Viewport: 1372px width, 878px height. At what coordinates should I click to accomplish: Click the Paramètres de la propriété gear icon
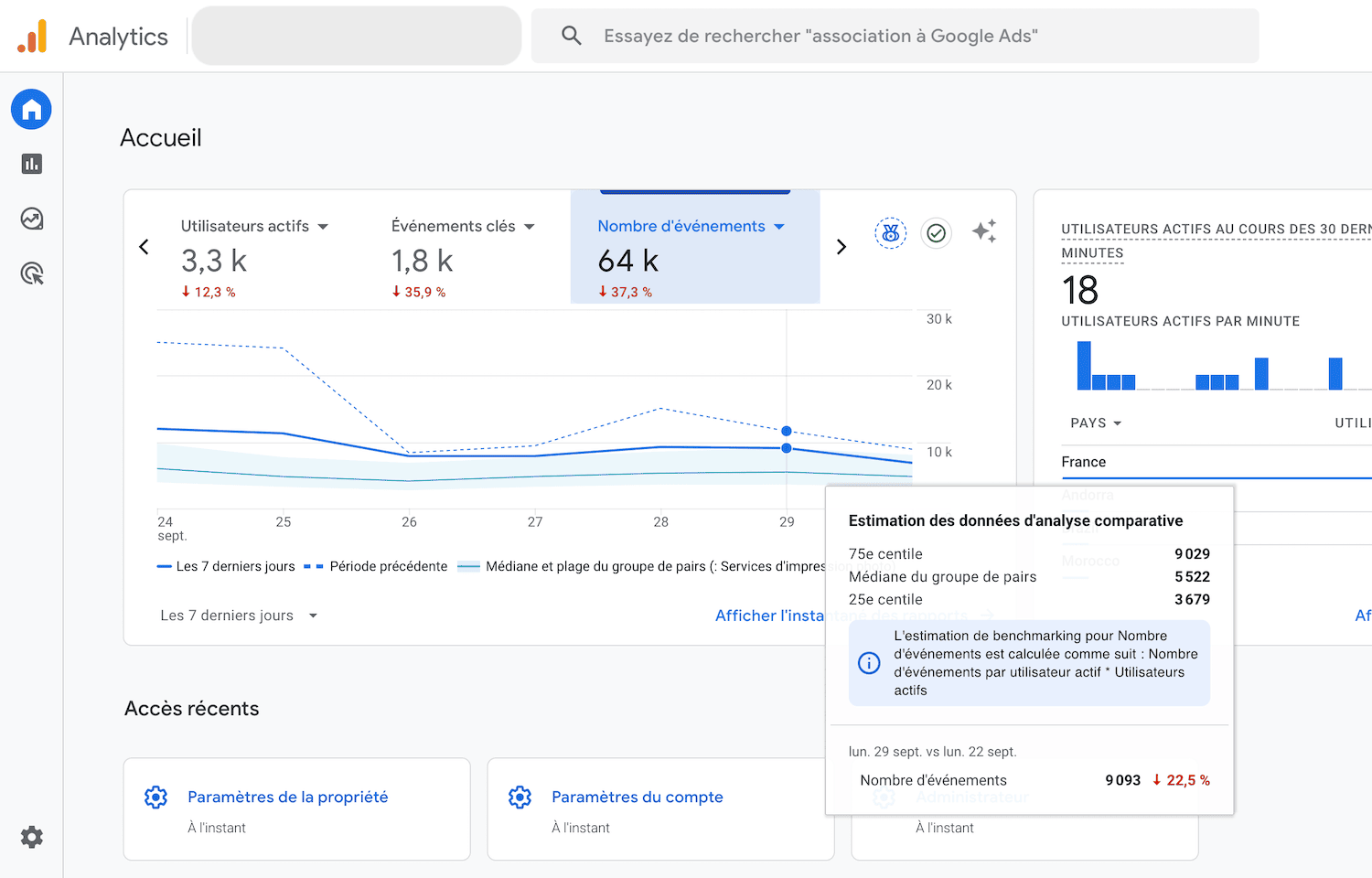tap(156, 797)
